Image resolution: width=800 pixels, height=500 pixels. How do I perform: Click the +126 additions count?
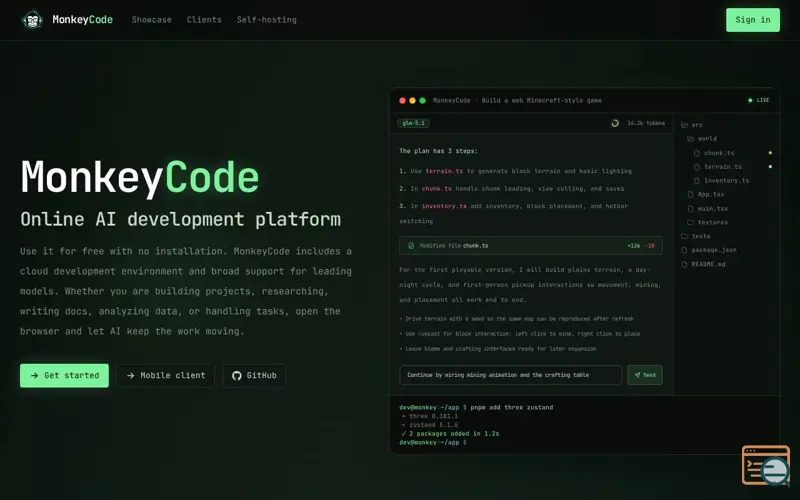coord(634,246)
